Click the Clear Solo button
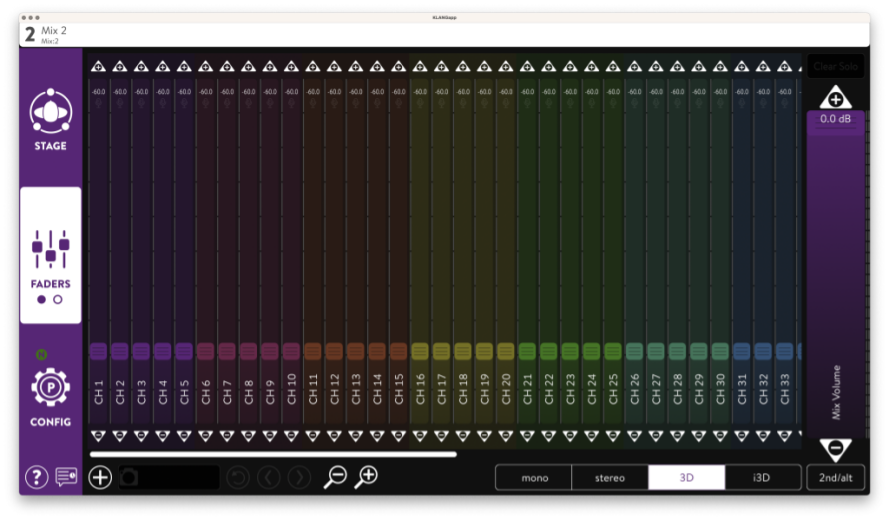 tap(835, 66)
